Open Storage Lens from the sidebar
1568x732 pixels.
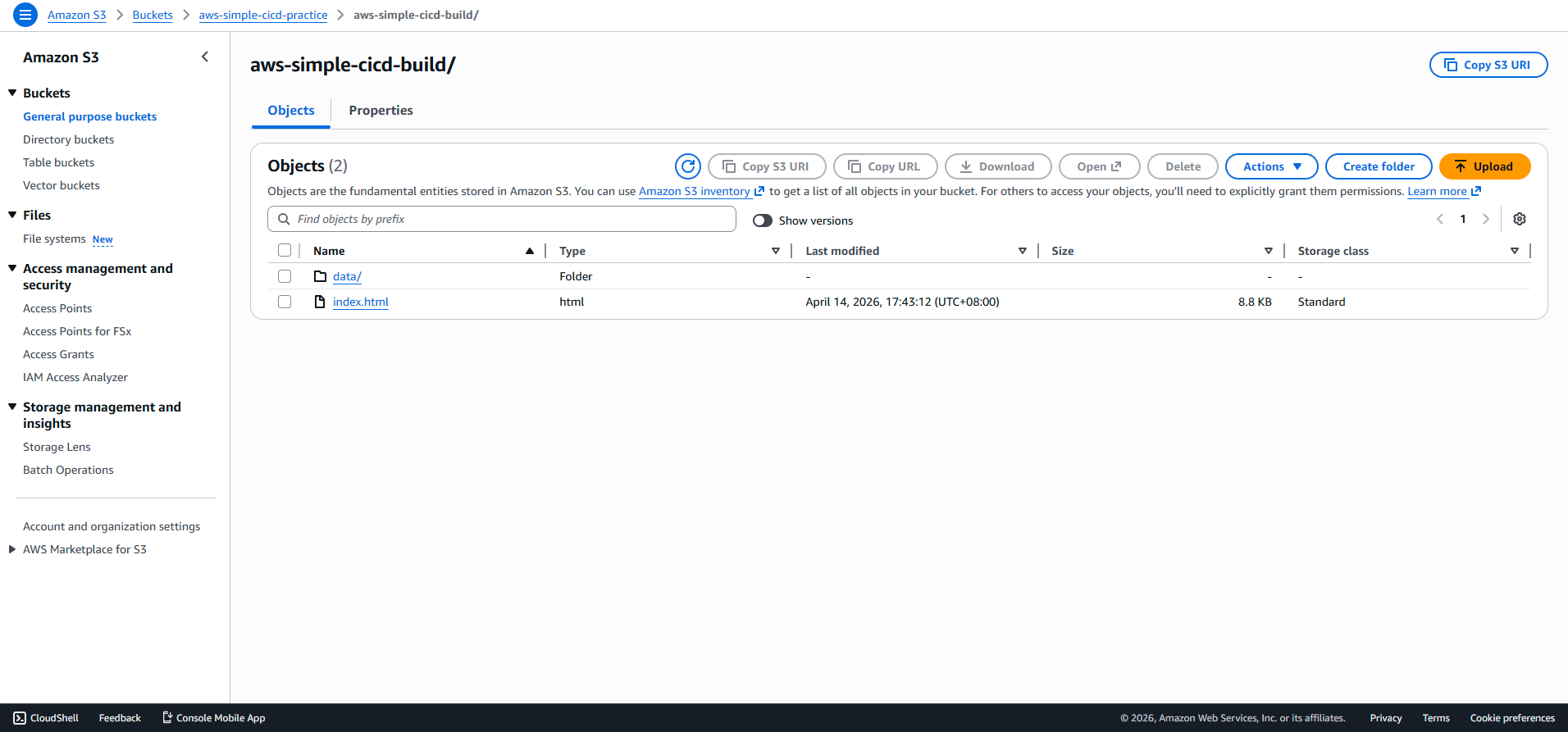point(57,447)
